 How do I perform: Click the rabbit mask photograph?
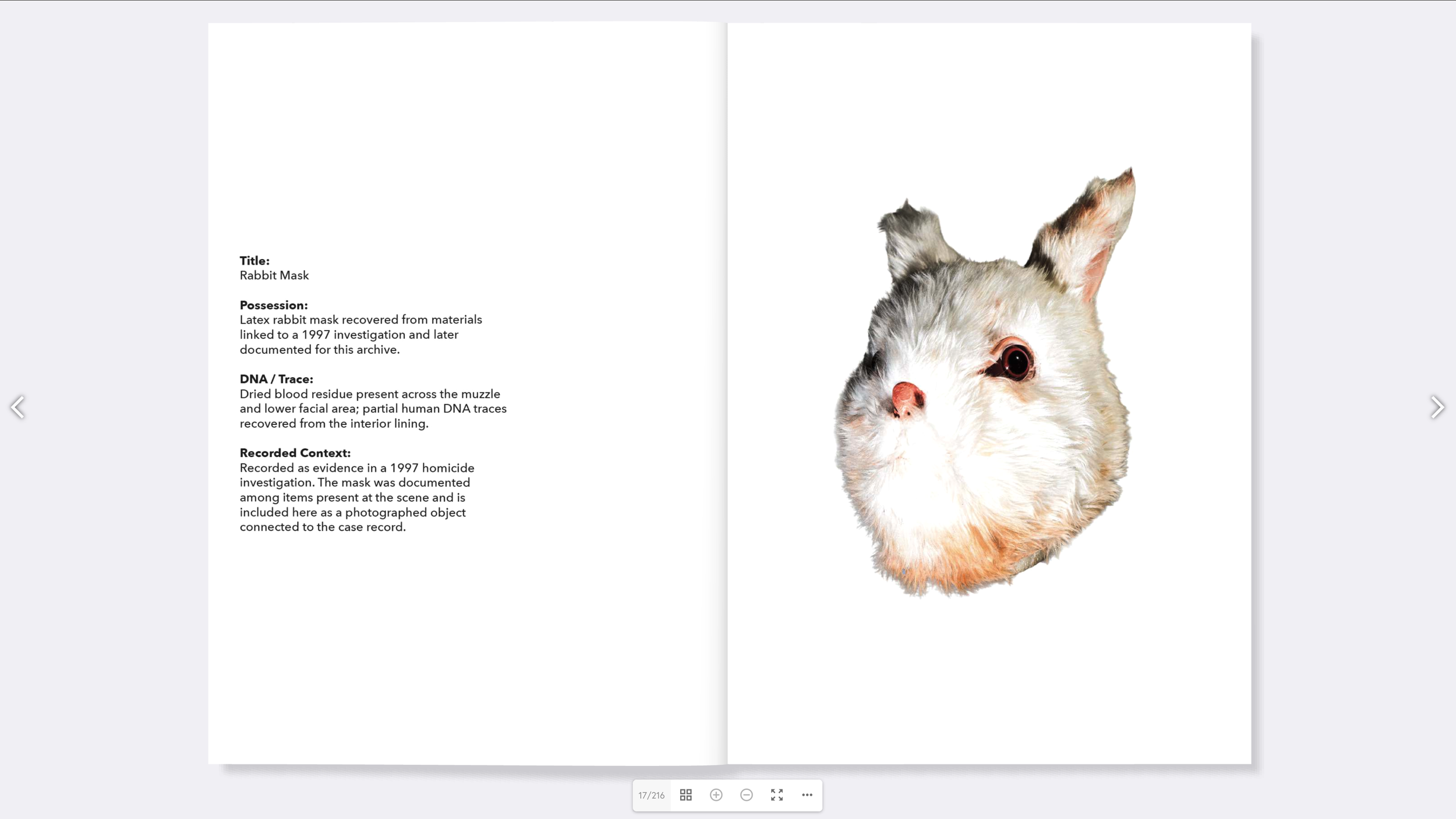click(x=984, y=382)
